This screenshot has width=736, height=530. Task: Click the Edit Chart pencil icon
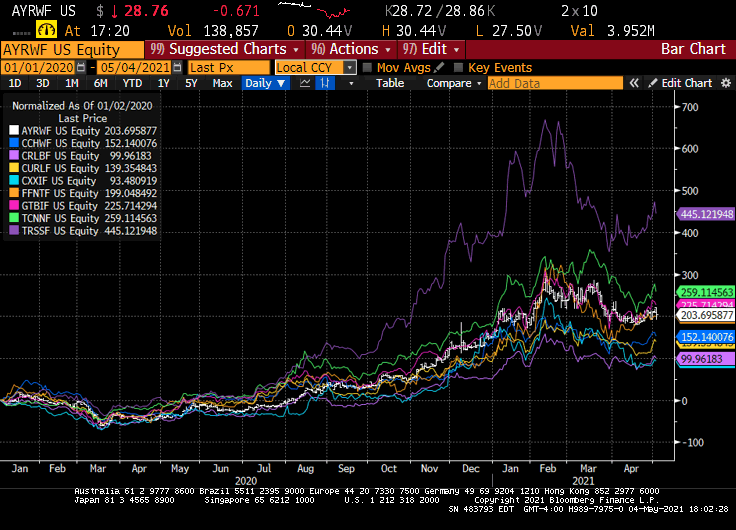coord(652,83)
